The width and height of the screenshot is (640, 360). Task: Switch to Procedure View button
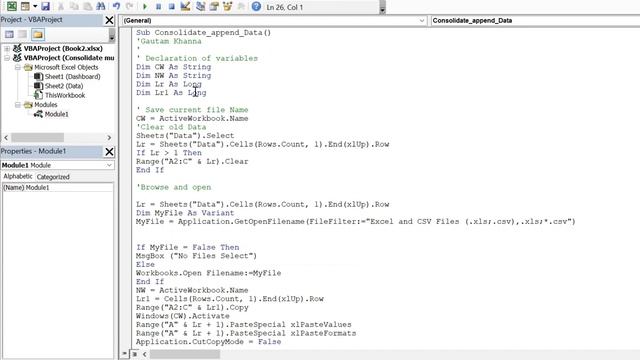point(125,354)
